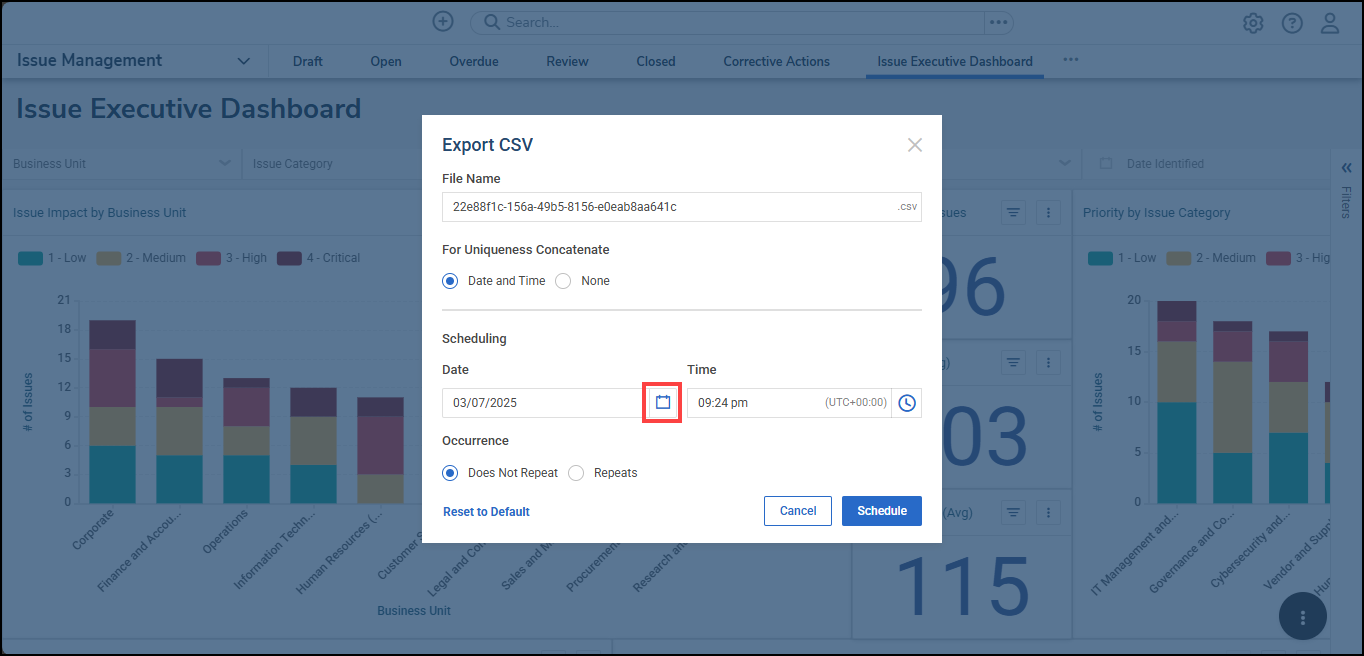Select the None uniqueness radio option
1364x656 pixels.
563,281
